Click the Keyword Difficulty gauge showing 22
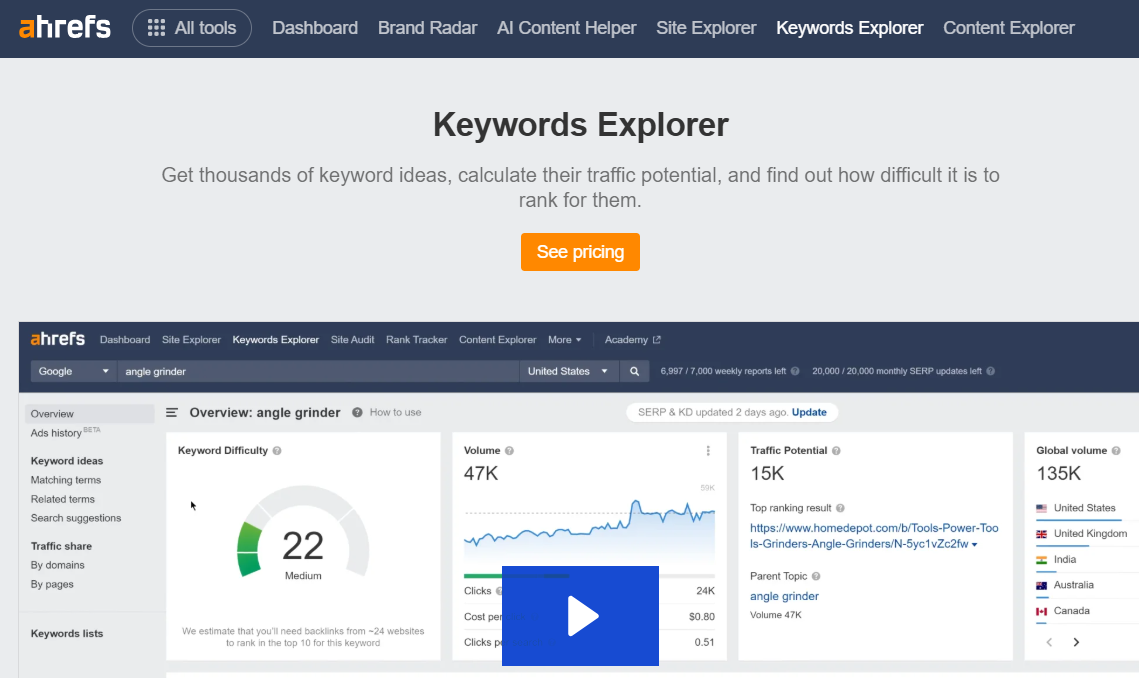This screenshot has height=678, width=1139. (303, 534)
